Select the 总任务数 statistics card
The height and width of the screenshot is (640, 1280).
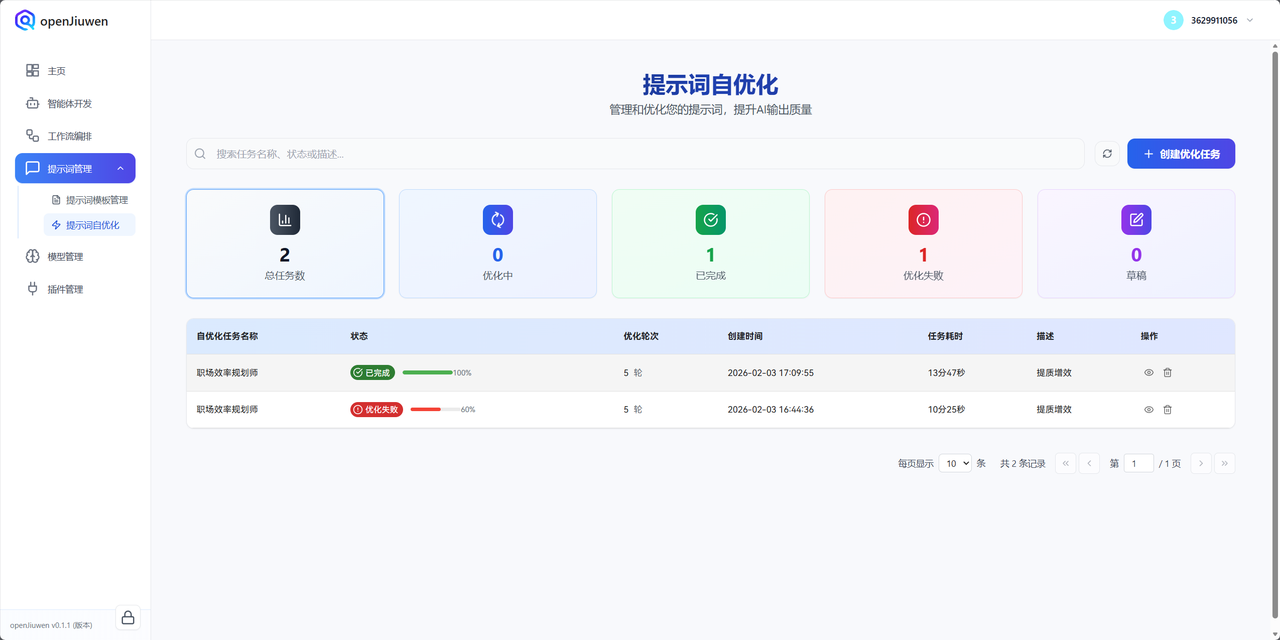(x=285, y=244)
